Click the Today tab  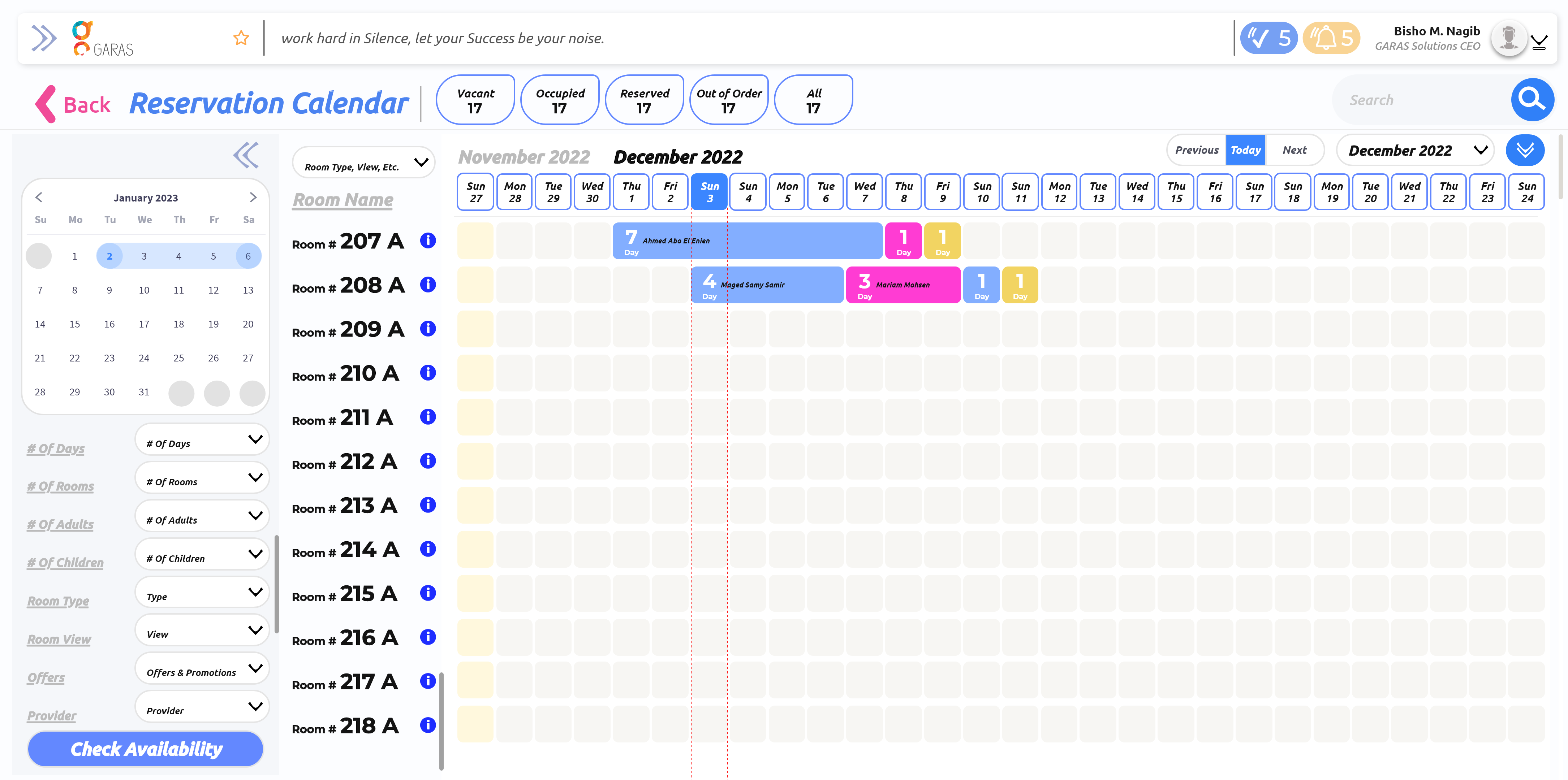pos(1245,150)
